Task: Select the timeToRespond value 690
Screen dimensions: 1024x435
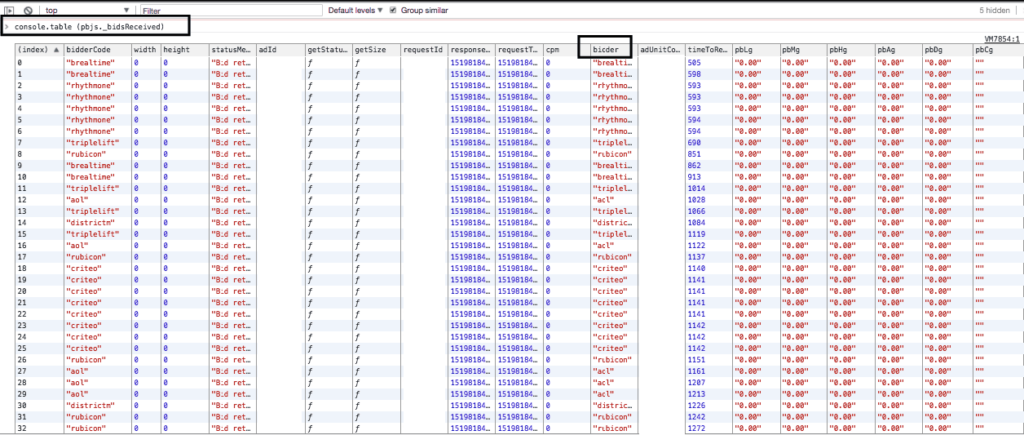Action: [x=694, y=142]
